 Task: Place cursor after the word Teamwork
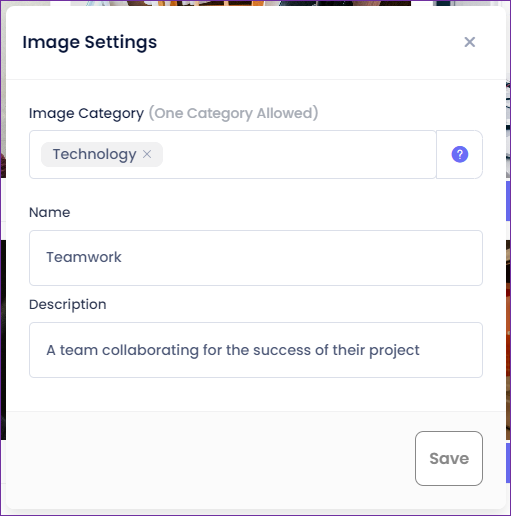click(123, 257)
